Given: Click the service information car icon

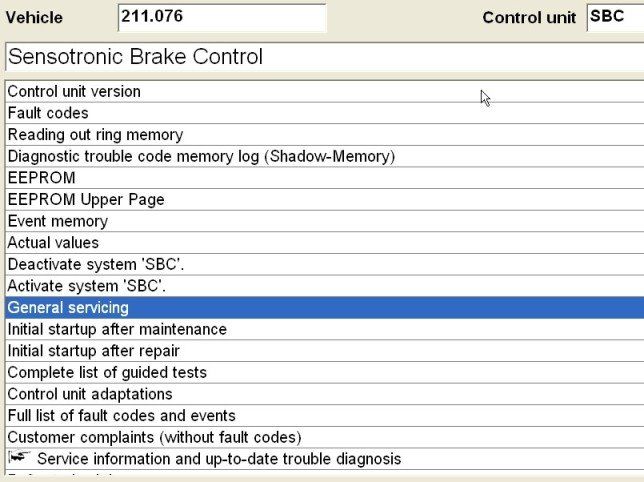Looking at the screenshot, I should point(19,458).
